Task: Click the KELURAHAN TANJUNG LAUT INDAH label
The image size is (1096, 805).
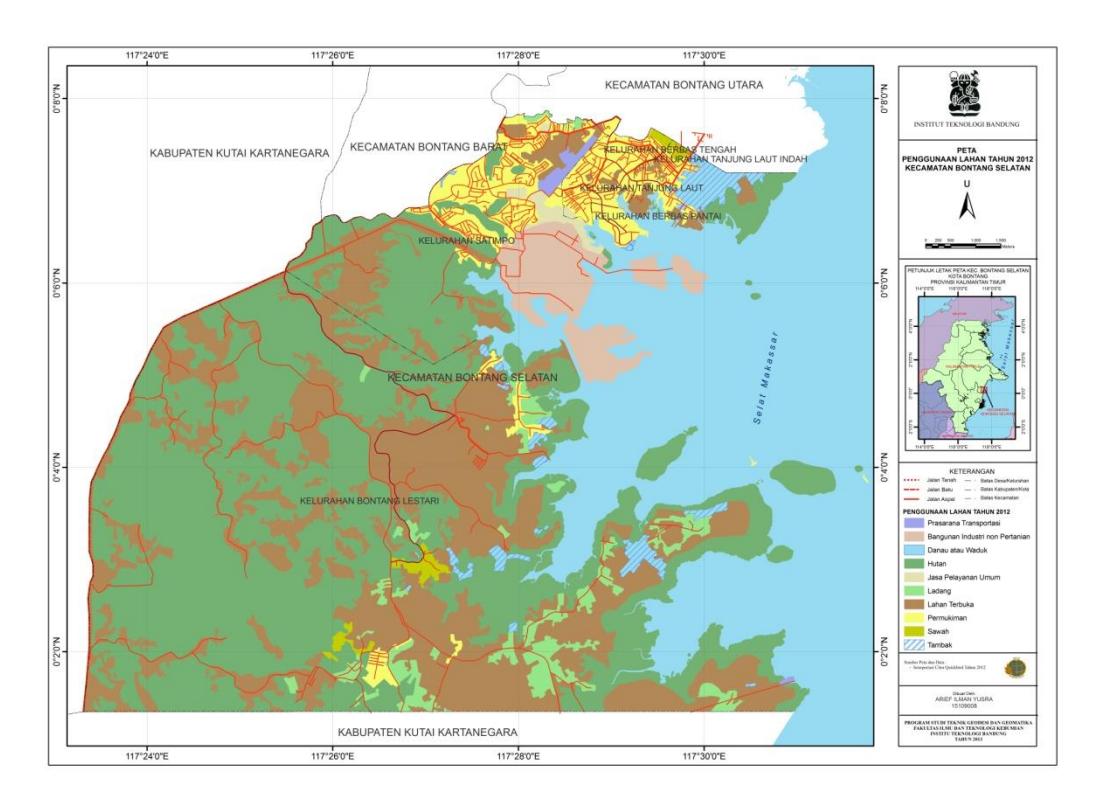Action: coord(730,159)
